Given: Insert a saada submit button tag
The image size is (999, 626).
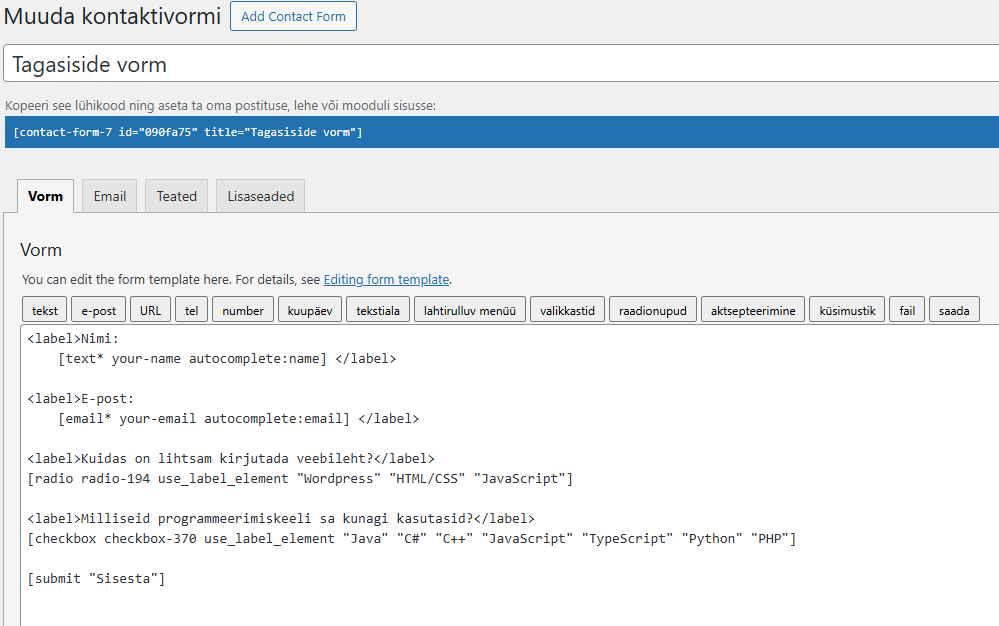Looking at the screenshot, I should [954, 311].
